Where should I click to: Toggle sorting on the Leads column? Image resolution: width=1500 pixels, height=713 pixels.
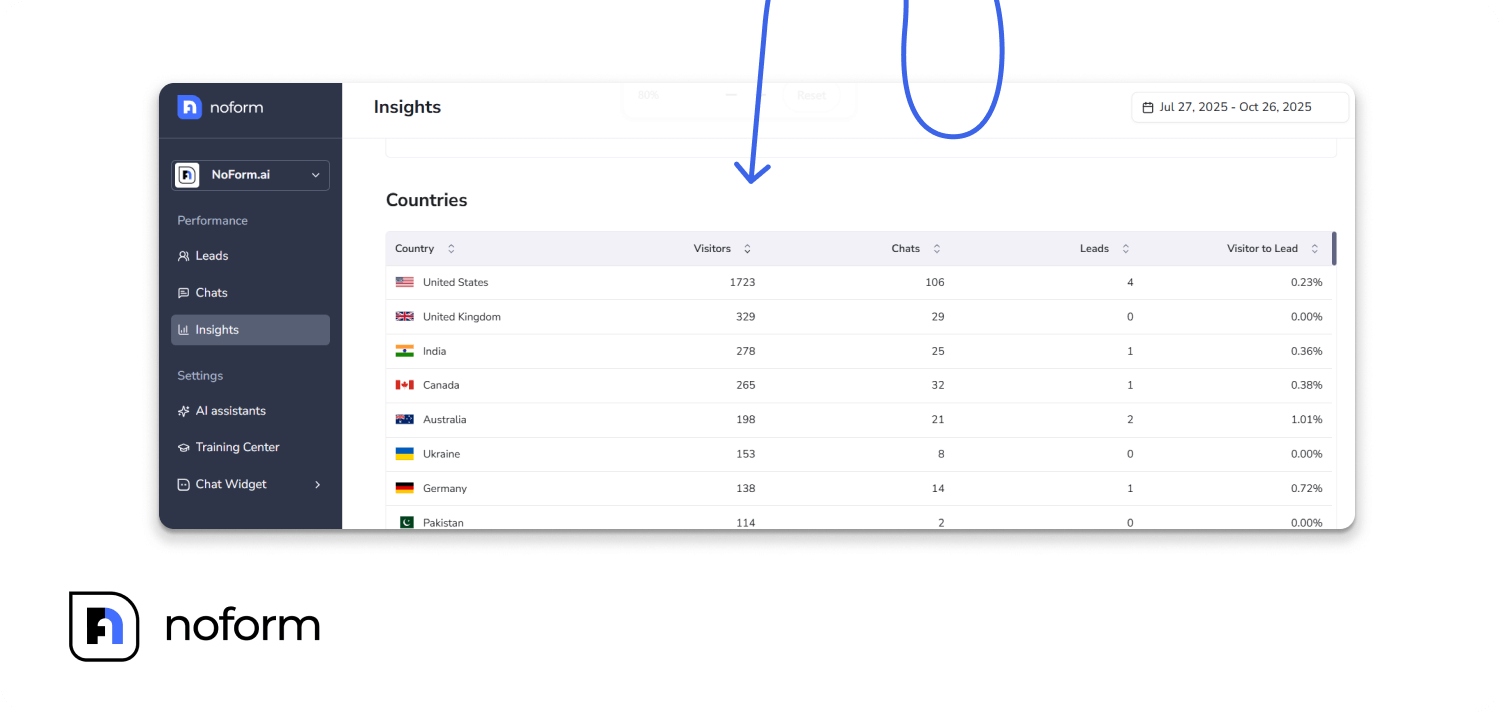(x=1125, y=248)
